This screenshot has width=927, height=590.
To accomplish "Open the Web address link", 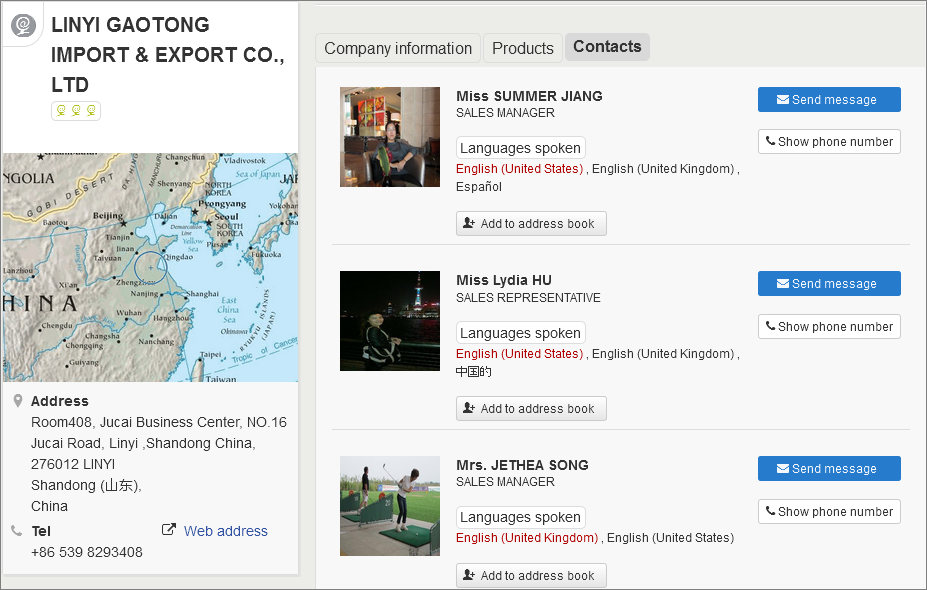I will 225,531.
